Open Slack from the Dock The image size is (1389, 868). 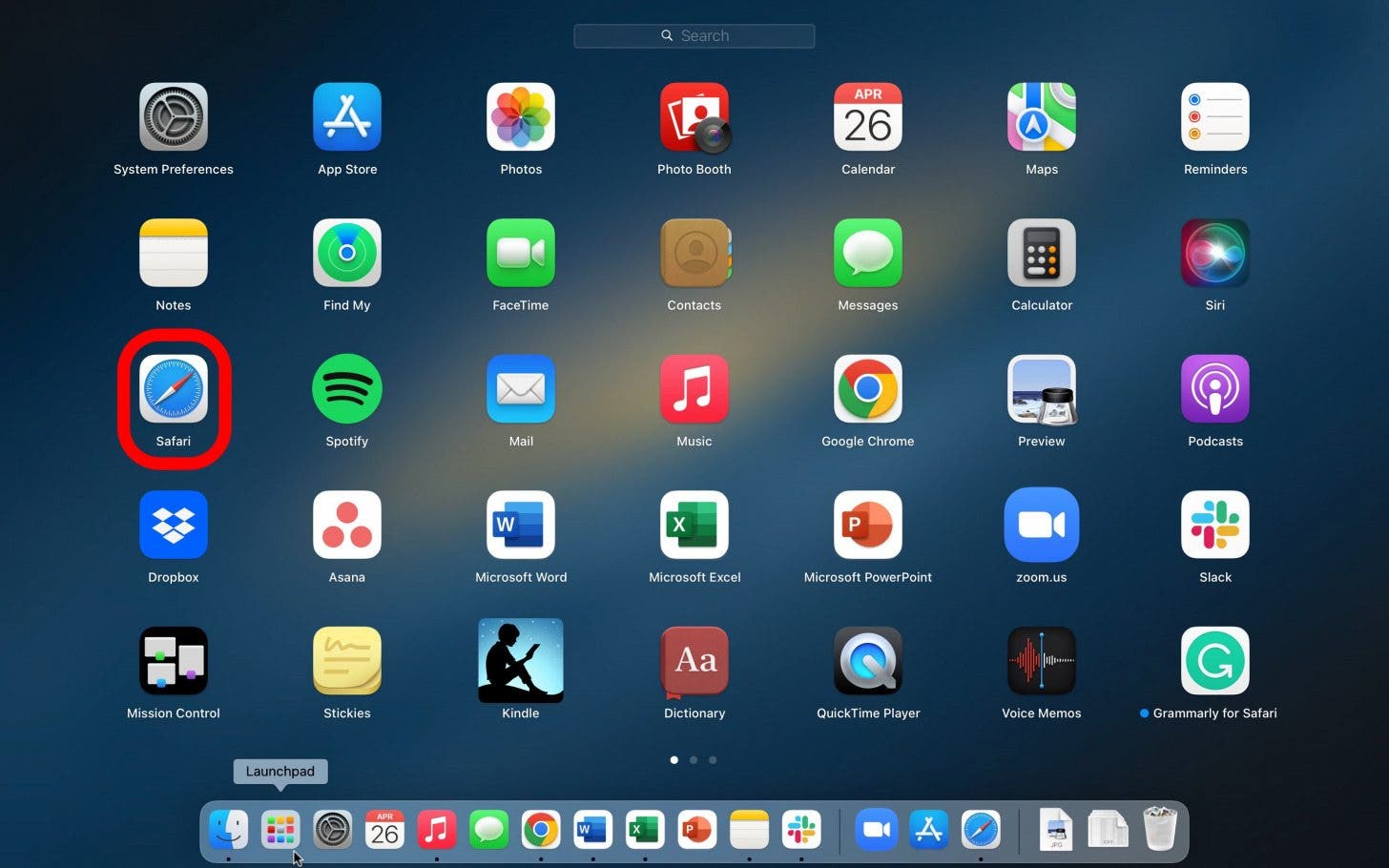[800, 830]
